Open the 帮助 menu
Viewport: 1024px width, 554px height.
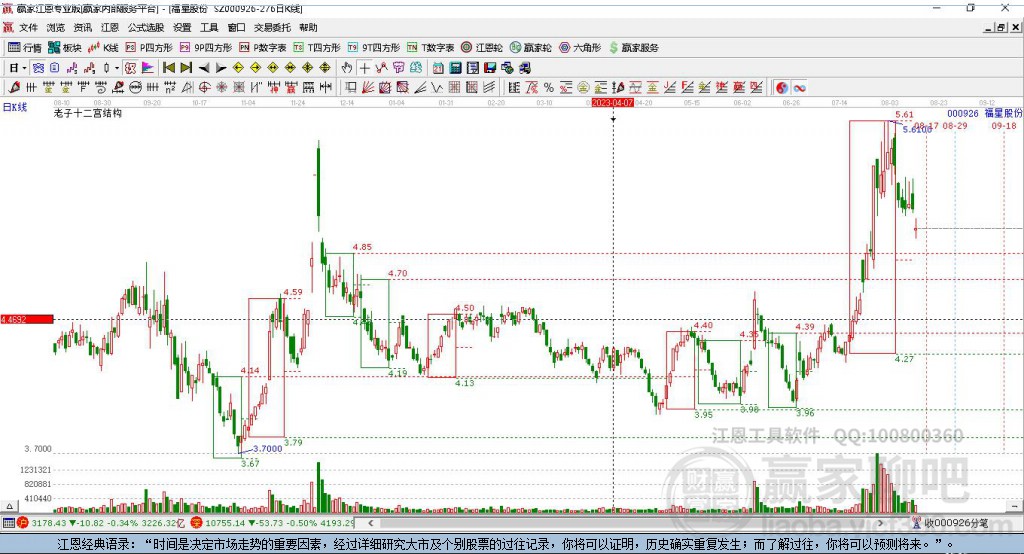point(308,27)
